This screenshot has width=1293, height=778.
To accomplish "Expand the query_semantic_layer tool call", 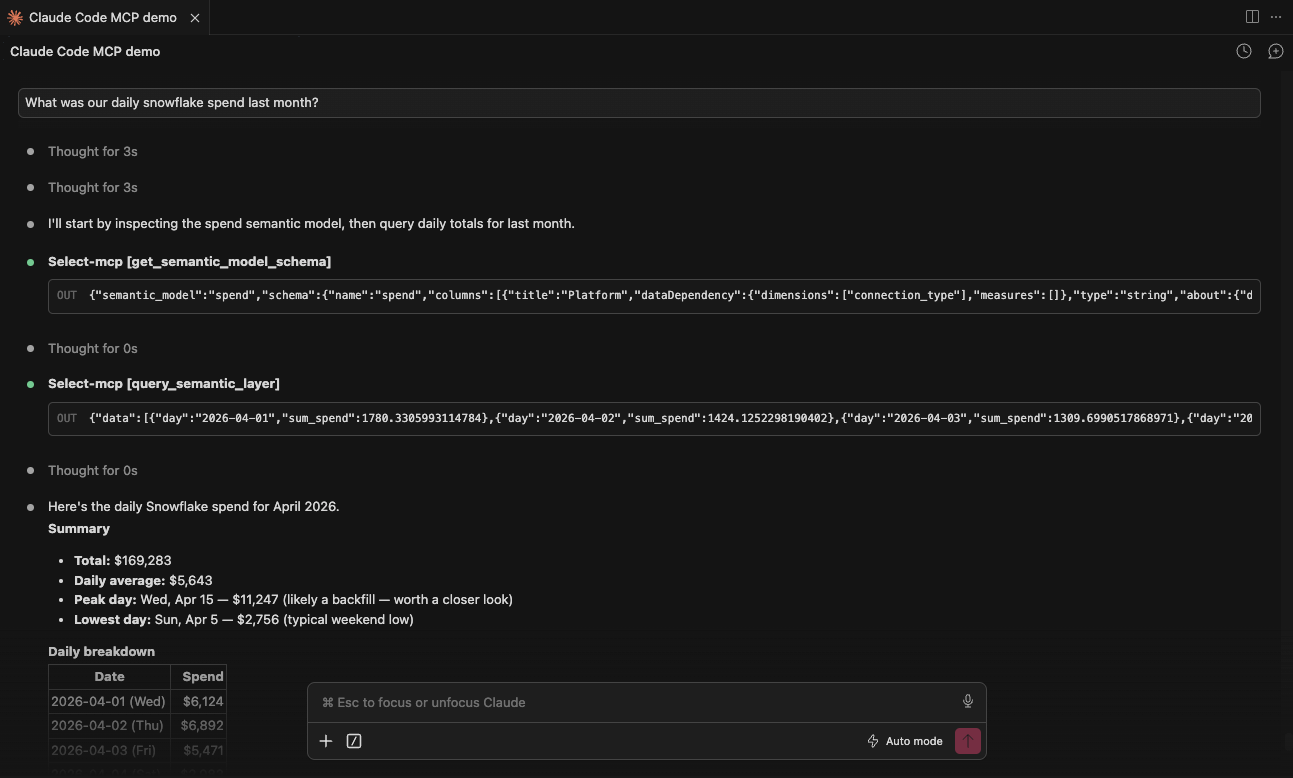I will coord(164,384).
